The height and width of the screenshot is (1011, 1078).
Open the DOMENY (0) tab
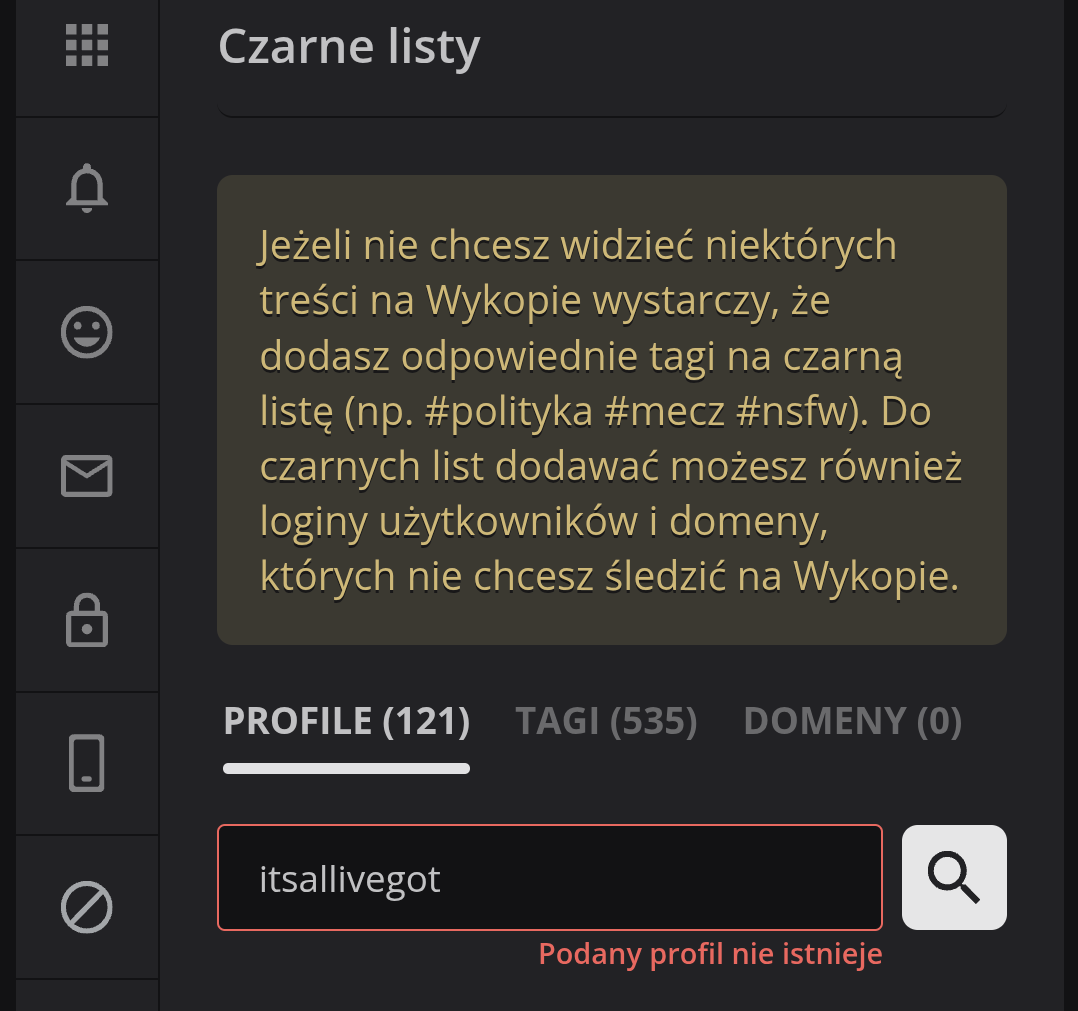pyautogui.click(x=852, y=721)
